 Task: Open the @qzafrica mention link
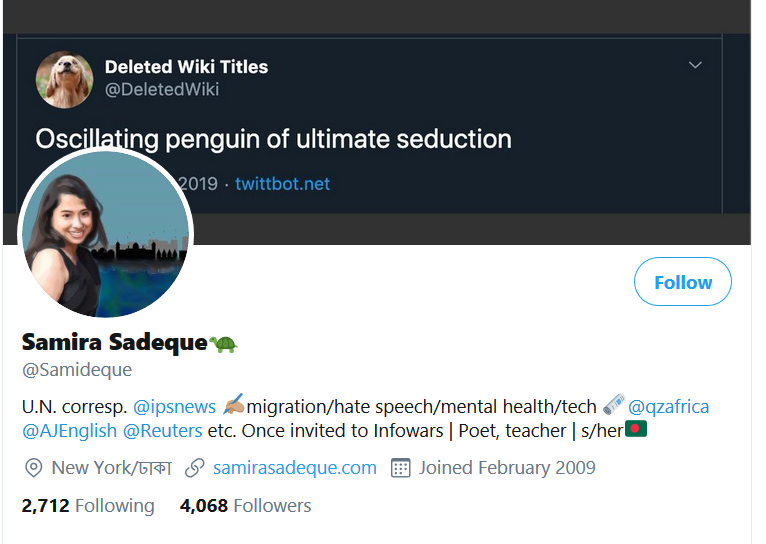pyautogui.click(x=668, y=406)
